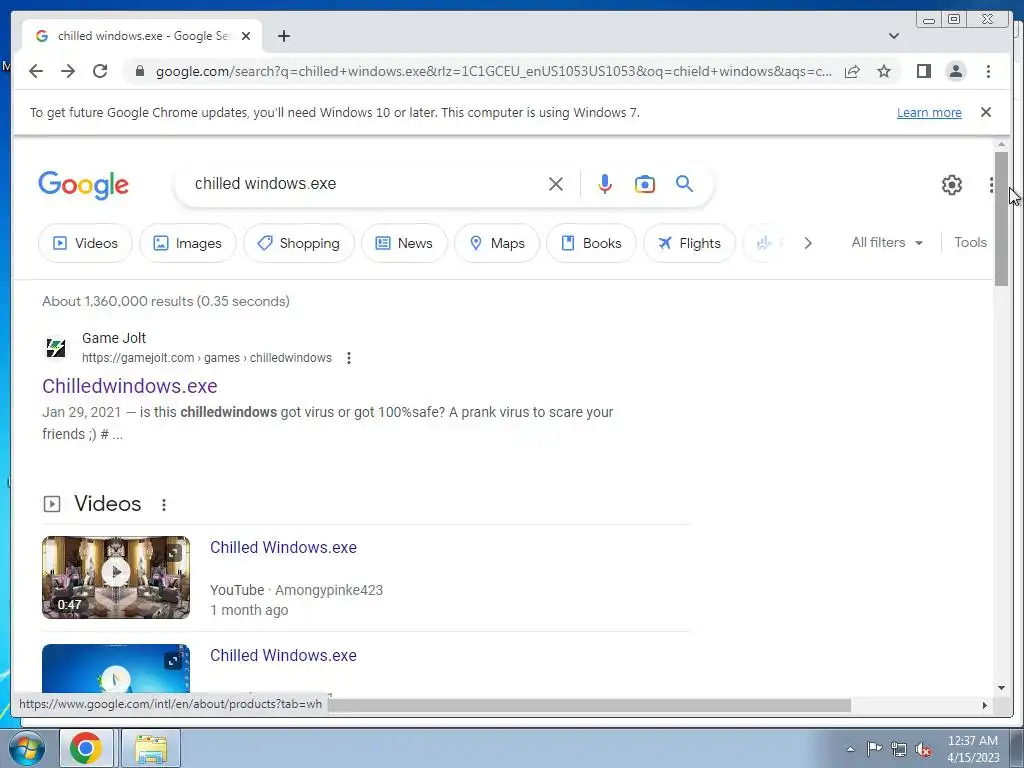Filter results by Images
1024x768 pixels.
[187, 243]
